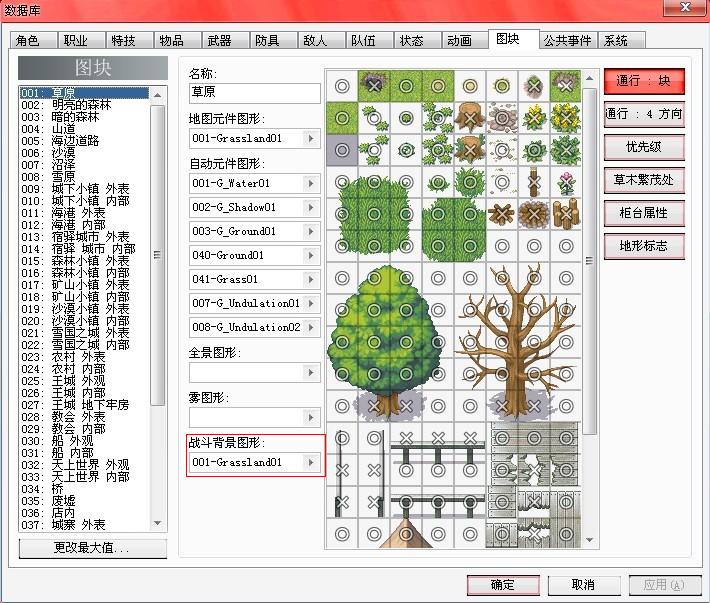The image size is (710, 603).
Task: Open the 雾图形 fog dropdown
Action: click(x=311, y=417)
